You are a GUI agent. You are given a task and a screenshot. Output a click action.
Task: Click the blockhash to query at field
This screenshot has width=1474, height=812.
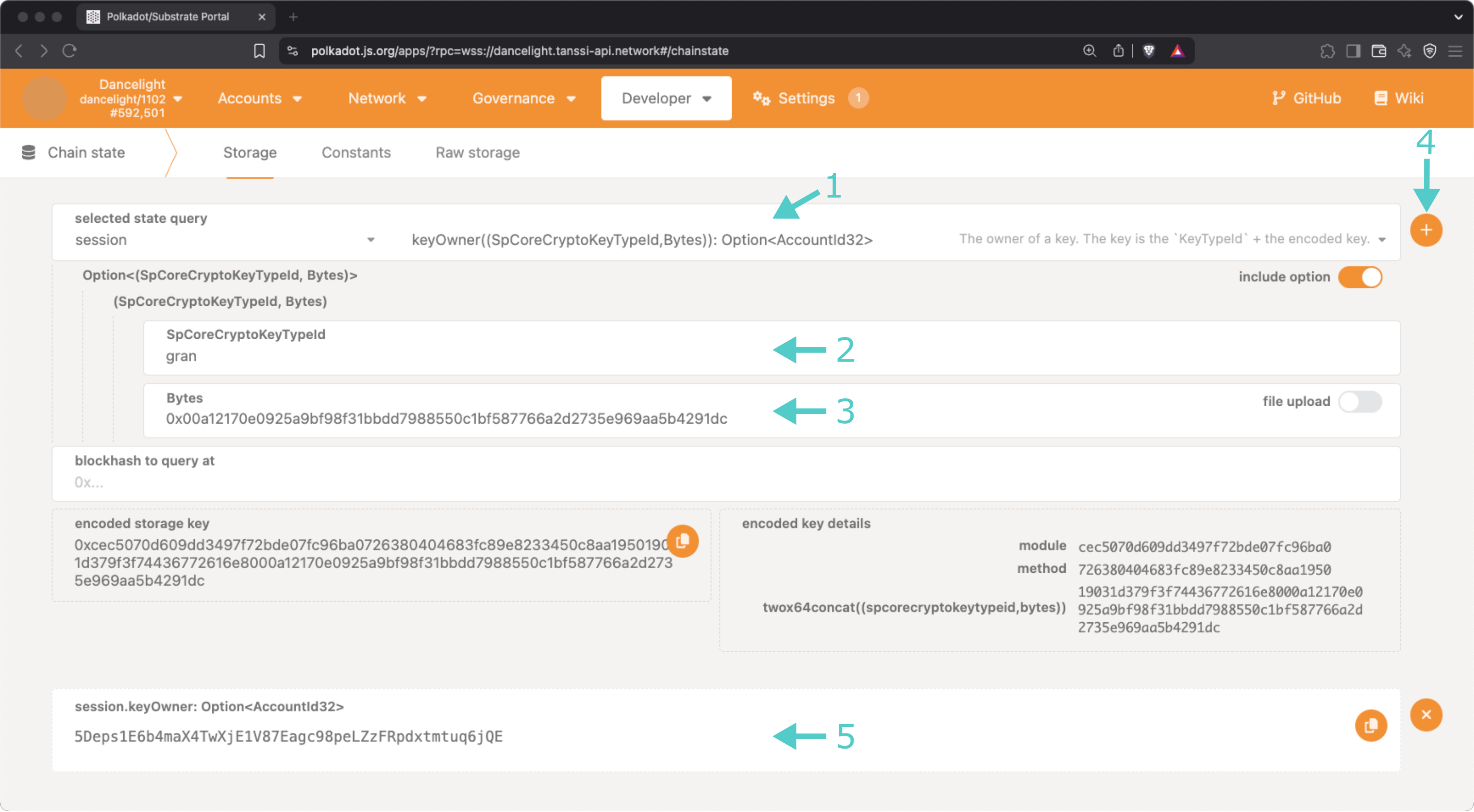tap(725, 474)
